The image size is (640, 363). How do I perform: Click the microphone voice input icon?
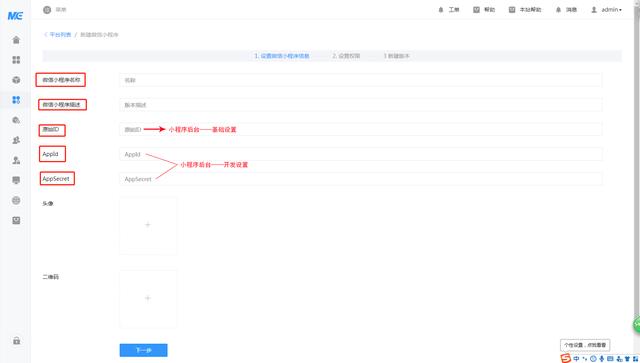[x=602, y=359]
